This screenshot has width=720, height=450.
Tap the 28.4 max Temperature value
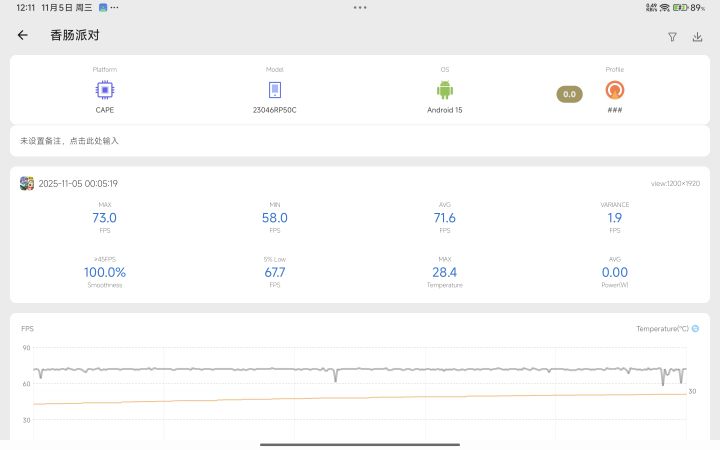pyautogui.click(x=444, y=272)
